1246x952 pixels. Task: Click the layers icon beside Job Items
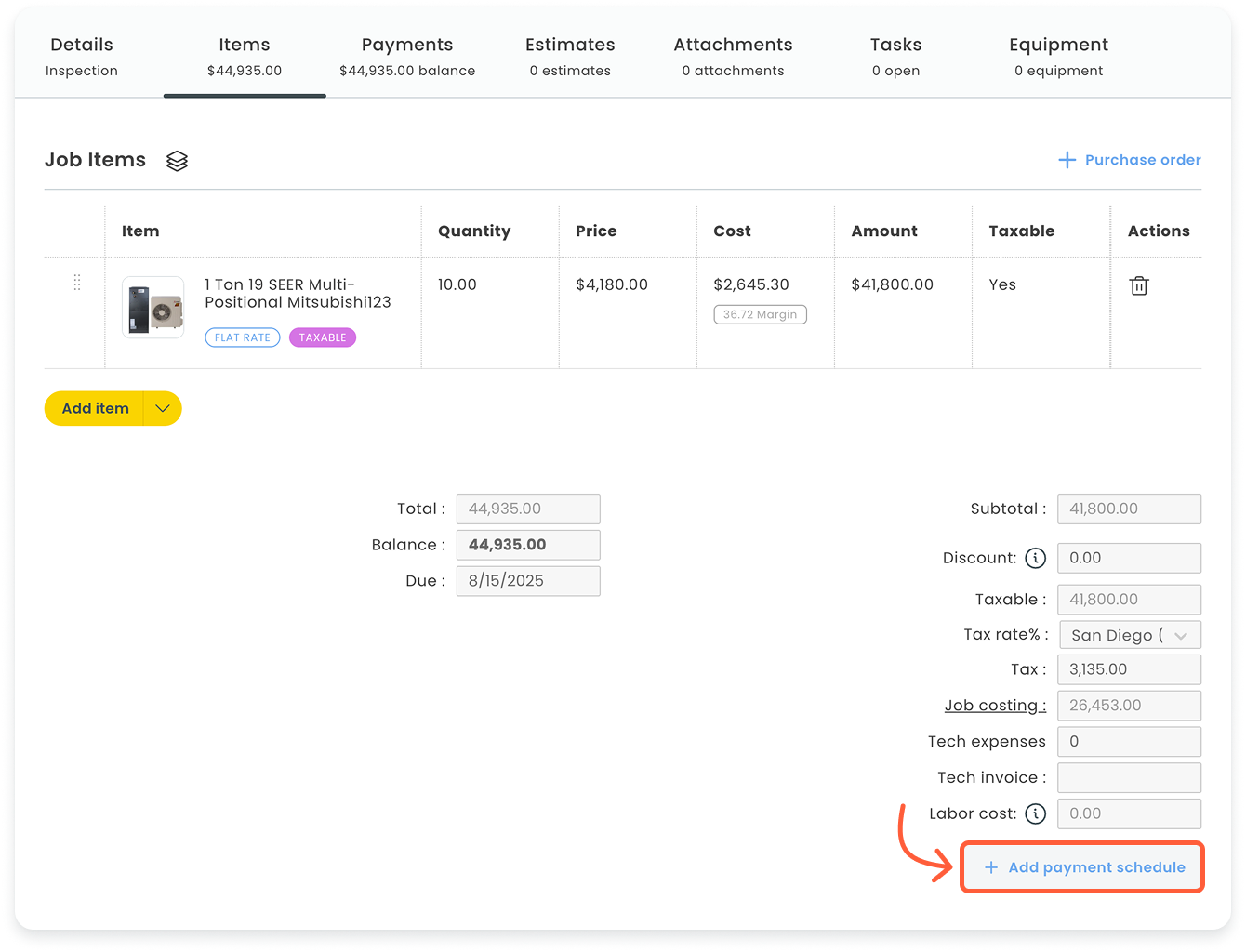point(177,160)
